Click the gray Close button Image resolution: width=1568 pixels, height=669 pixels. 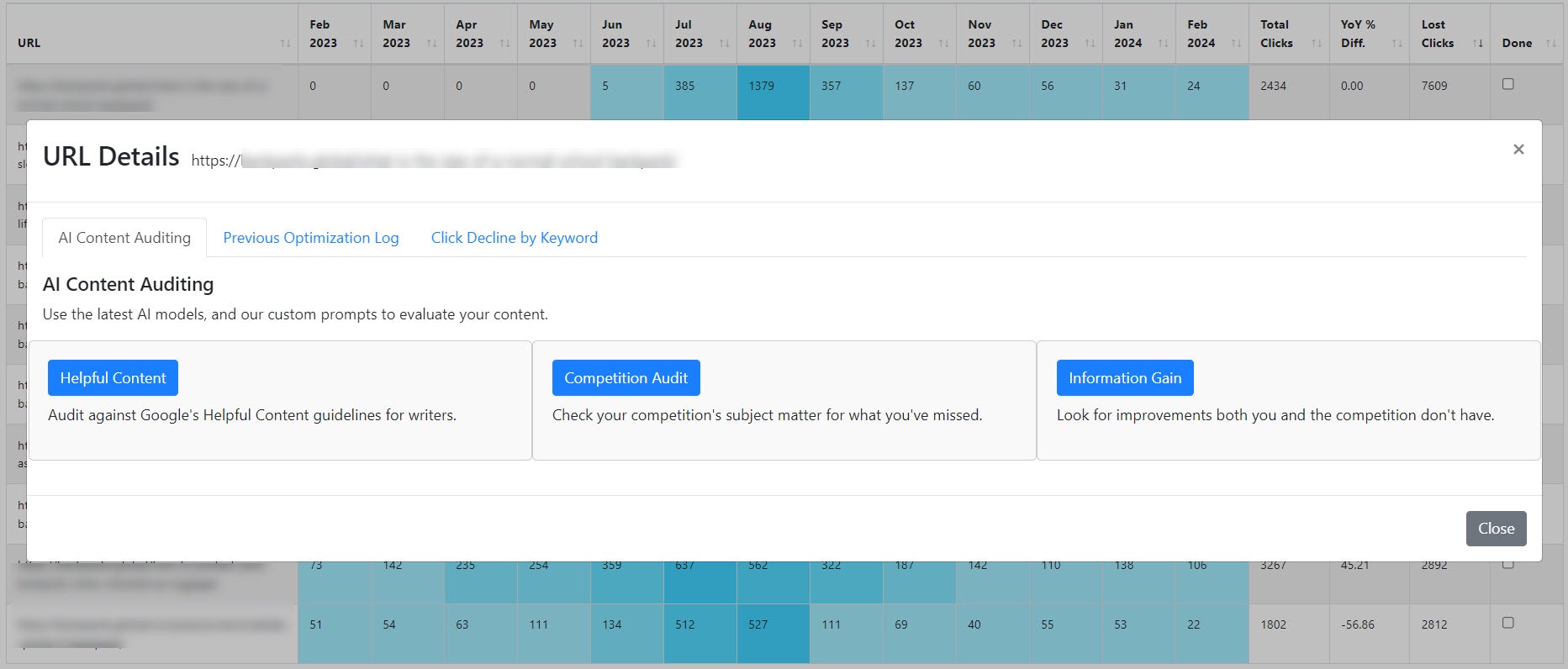pos(1497,529)
